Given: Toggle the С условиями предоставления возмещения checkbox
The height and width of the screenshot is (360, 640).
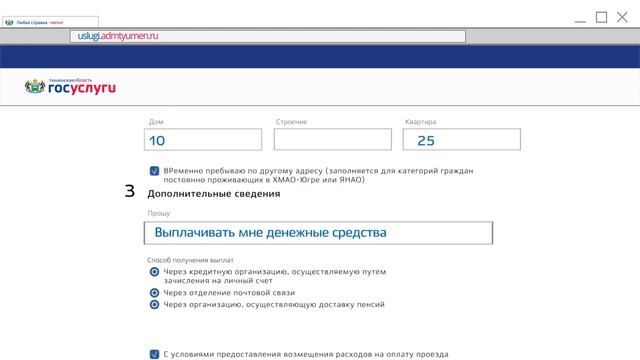Looking at the screenshot, I should click(x=154, y=354).
